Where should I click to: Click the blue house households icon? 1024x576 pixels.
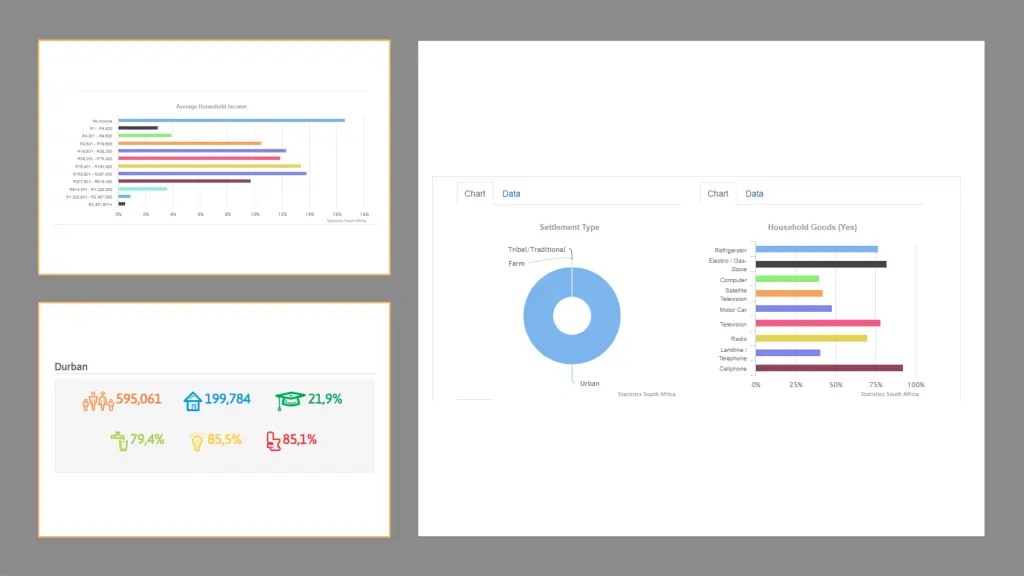193,400
